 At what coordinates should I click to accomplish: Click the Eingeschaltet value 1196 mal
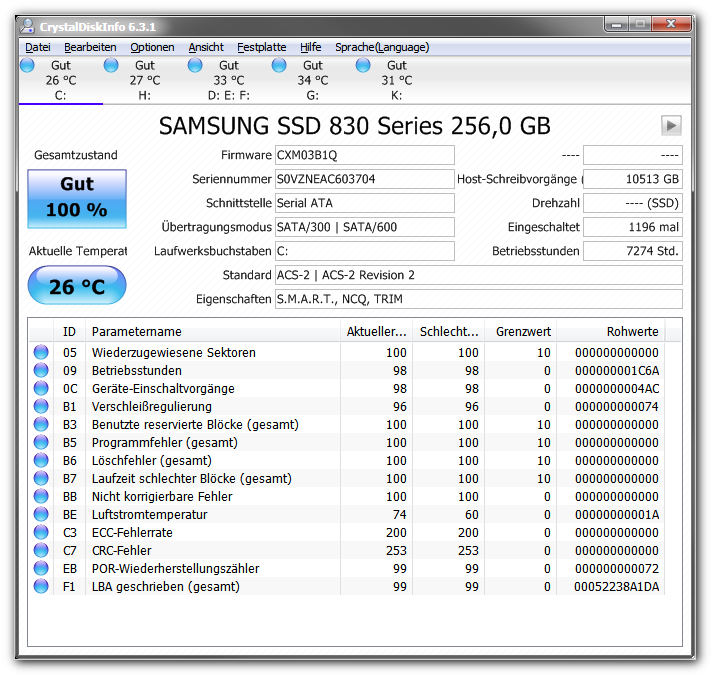coord(633,227)
